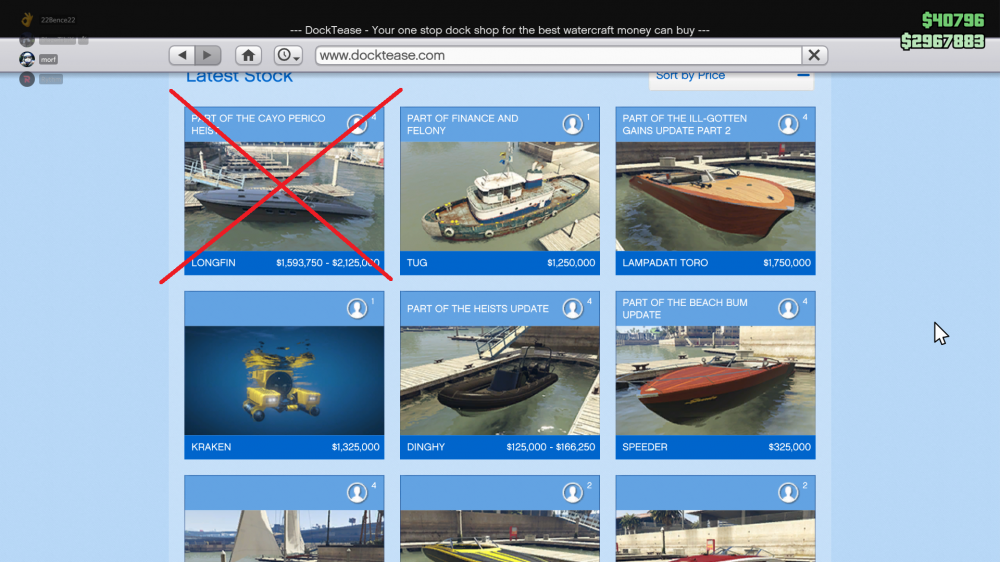Click 'Part of Finance and Felony' header

pyautogui.click(x=463, y=124)
